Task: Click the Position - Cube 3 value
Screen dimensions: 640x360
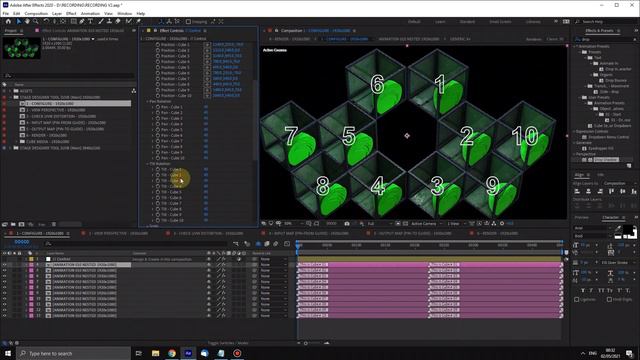Action: coord(227,56)
